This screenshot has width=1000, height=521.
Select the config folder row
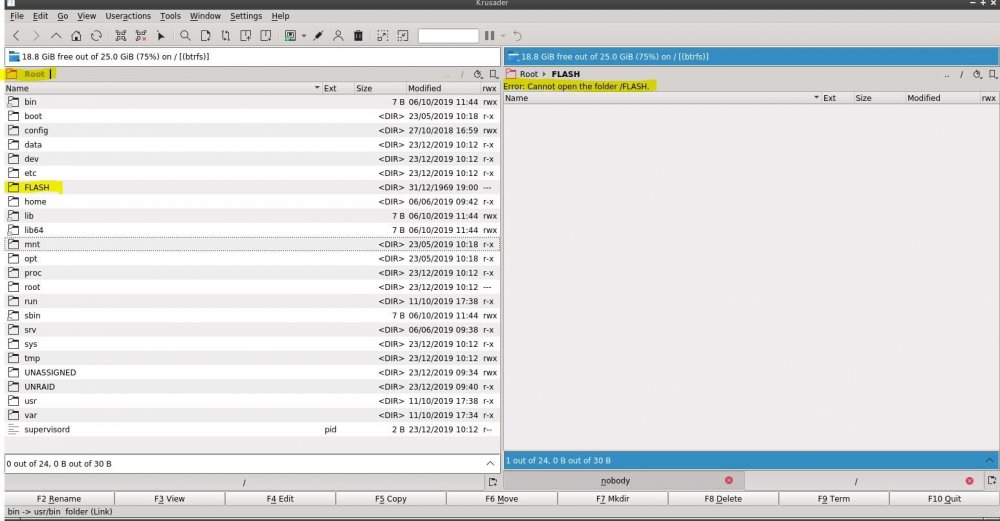[252, 130]
